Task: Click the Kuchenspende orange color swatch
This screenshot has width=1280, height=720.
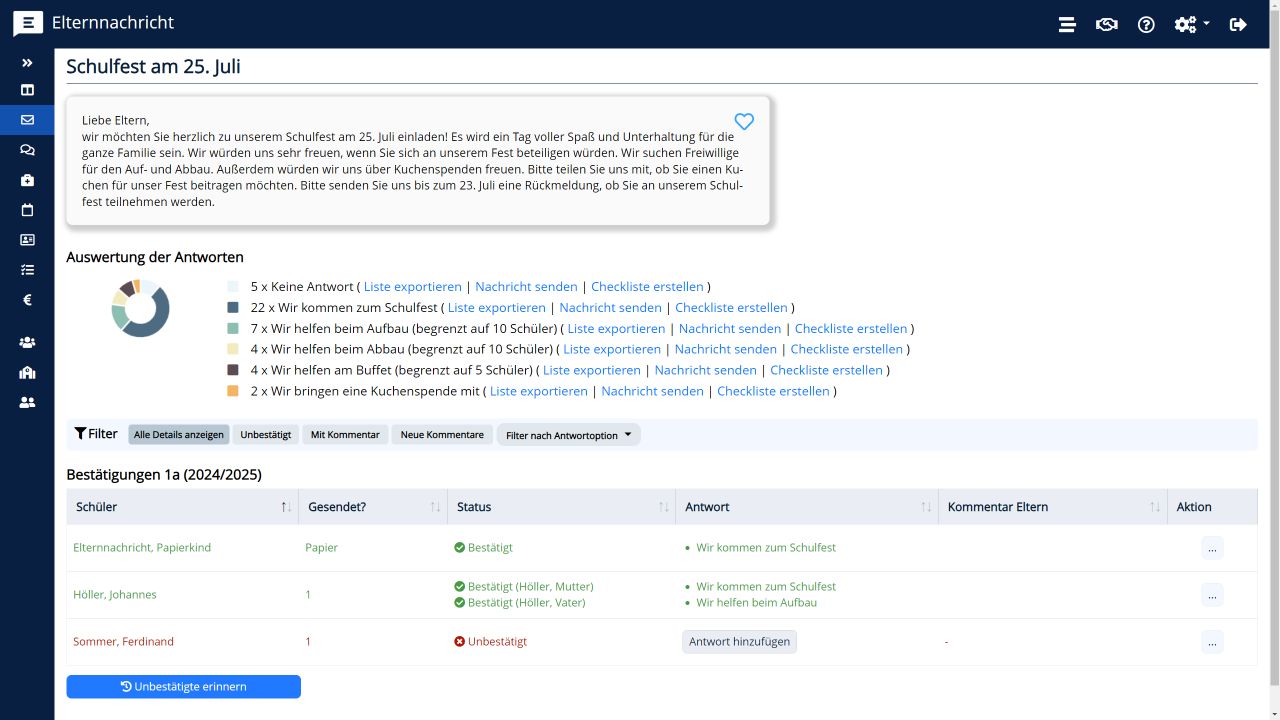Action: point(233,391)
